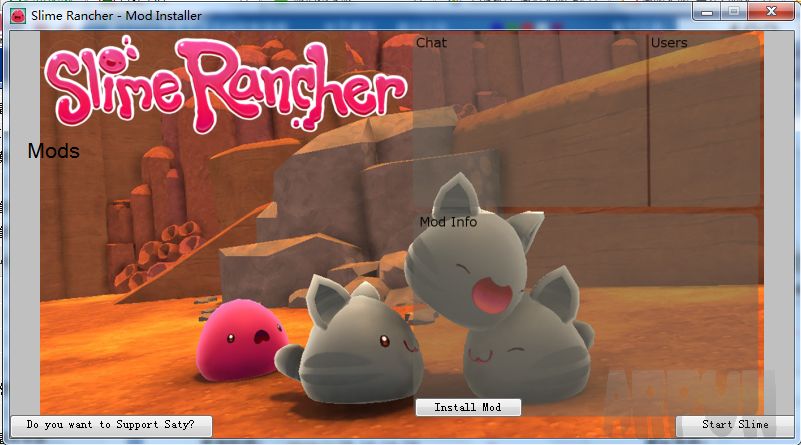Screen dimensions: 801x445
Task: Click the Slime Rancher title bar app icon
Action: tap(18, 16)
